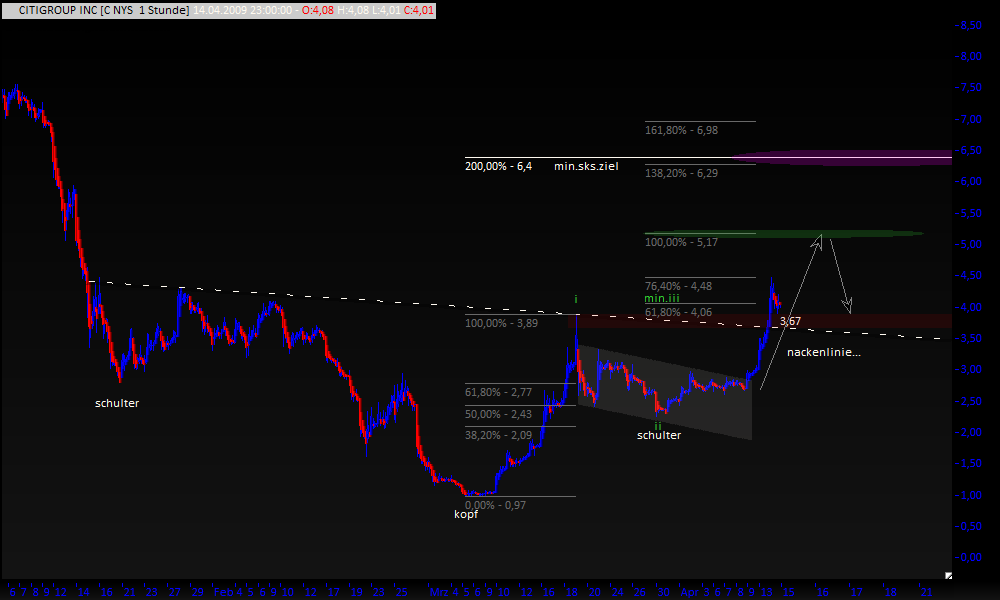The image size is (1000, 600).
Task: Click the 26 date axis label
Action: [x=640, y=592]
